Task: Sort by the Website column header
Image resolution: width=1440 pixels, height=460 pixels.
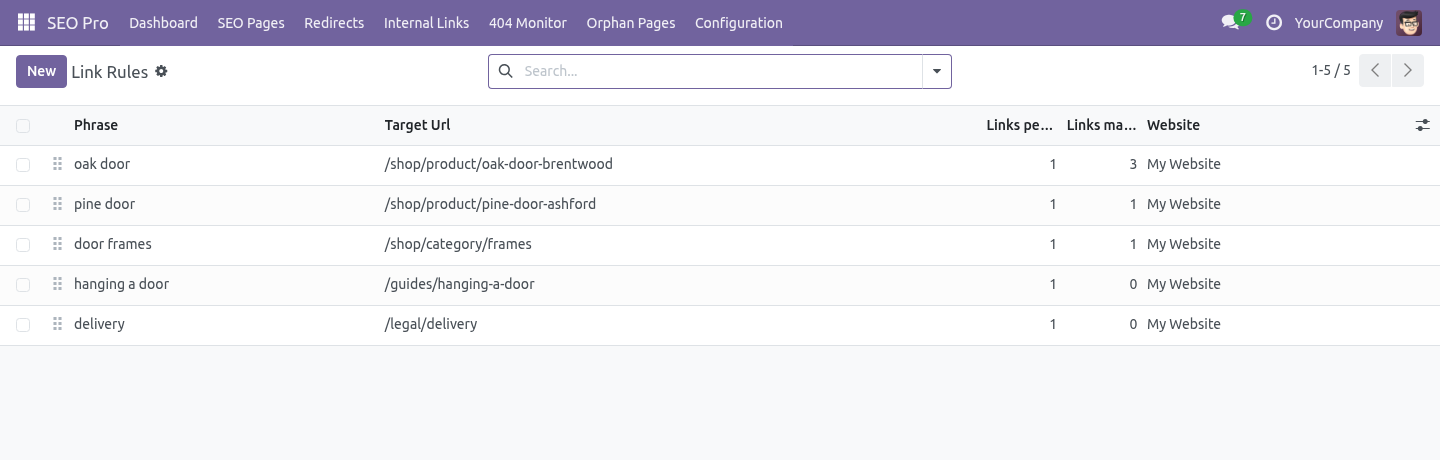Action: pyautogui.click(x=1173, y=125)
